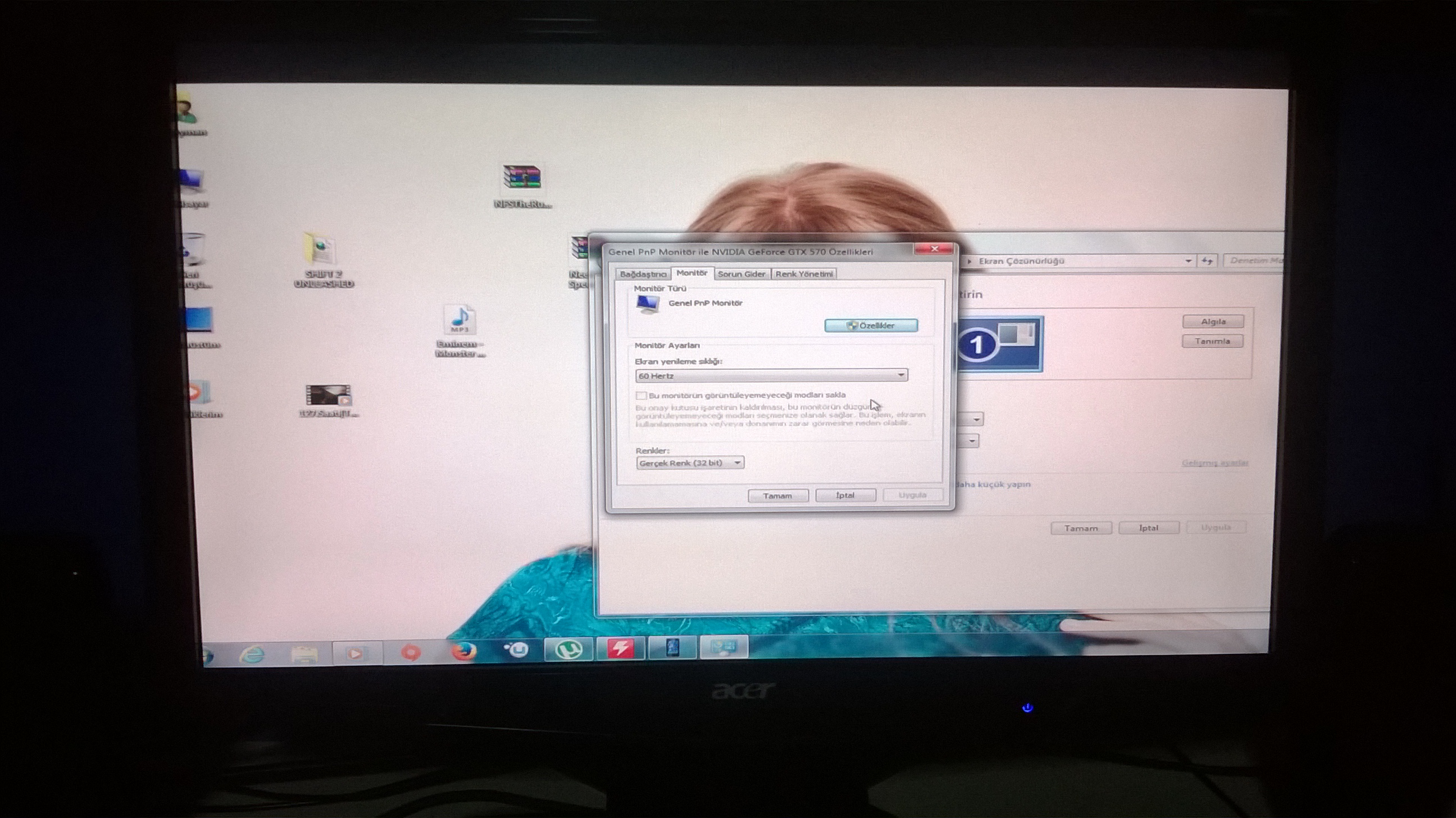Screen dimensions: 1456x818
Task: Click the refresh arrows in Ekran Çözünürlüğü address bar
Action: point(1207,261)
